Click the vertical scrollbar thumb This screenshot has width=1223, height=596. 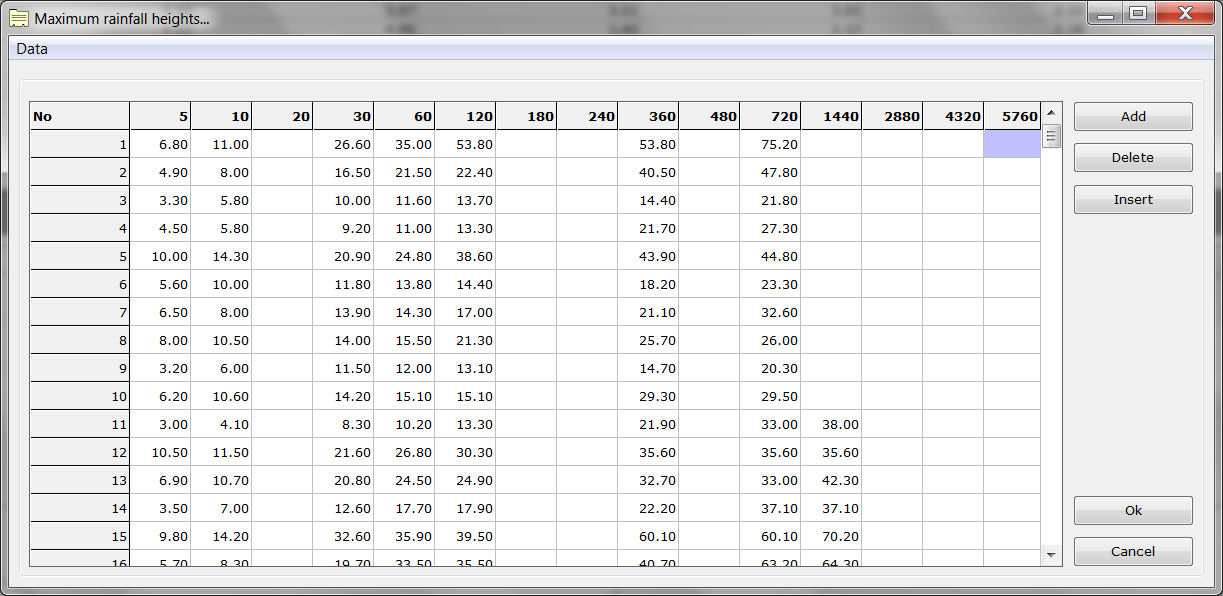click(1051, 136)
